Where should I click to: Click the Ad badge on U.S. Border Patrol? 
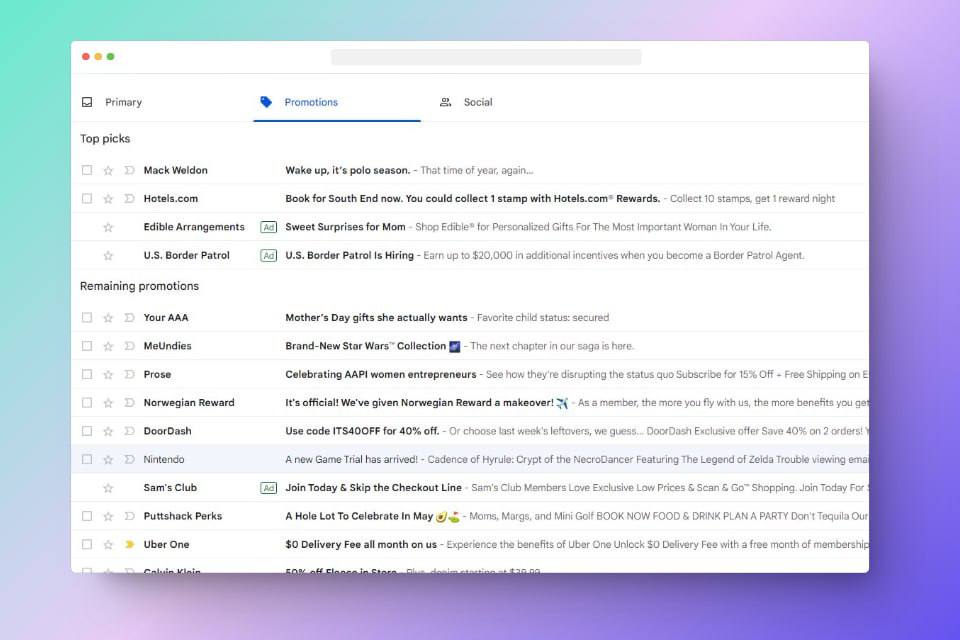click(x=268, y=256)
